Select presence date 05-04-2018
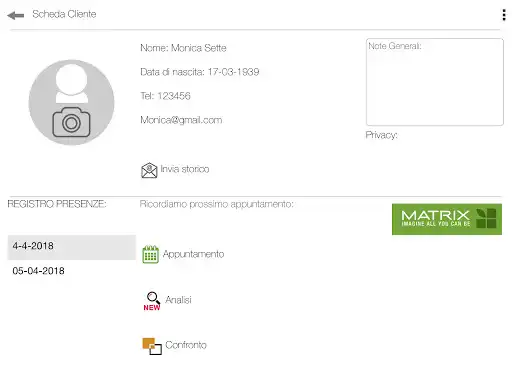The image size is (512, 384). pos(72,271)
